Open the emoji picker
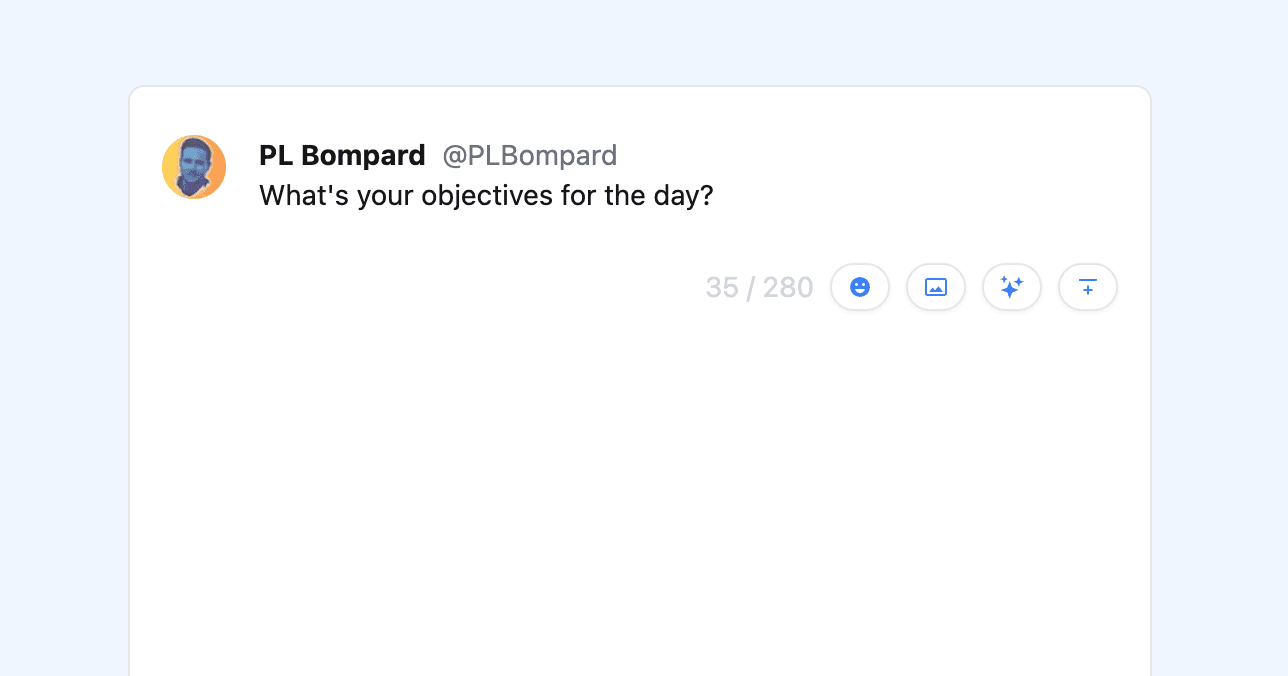 point(860,287)
